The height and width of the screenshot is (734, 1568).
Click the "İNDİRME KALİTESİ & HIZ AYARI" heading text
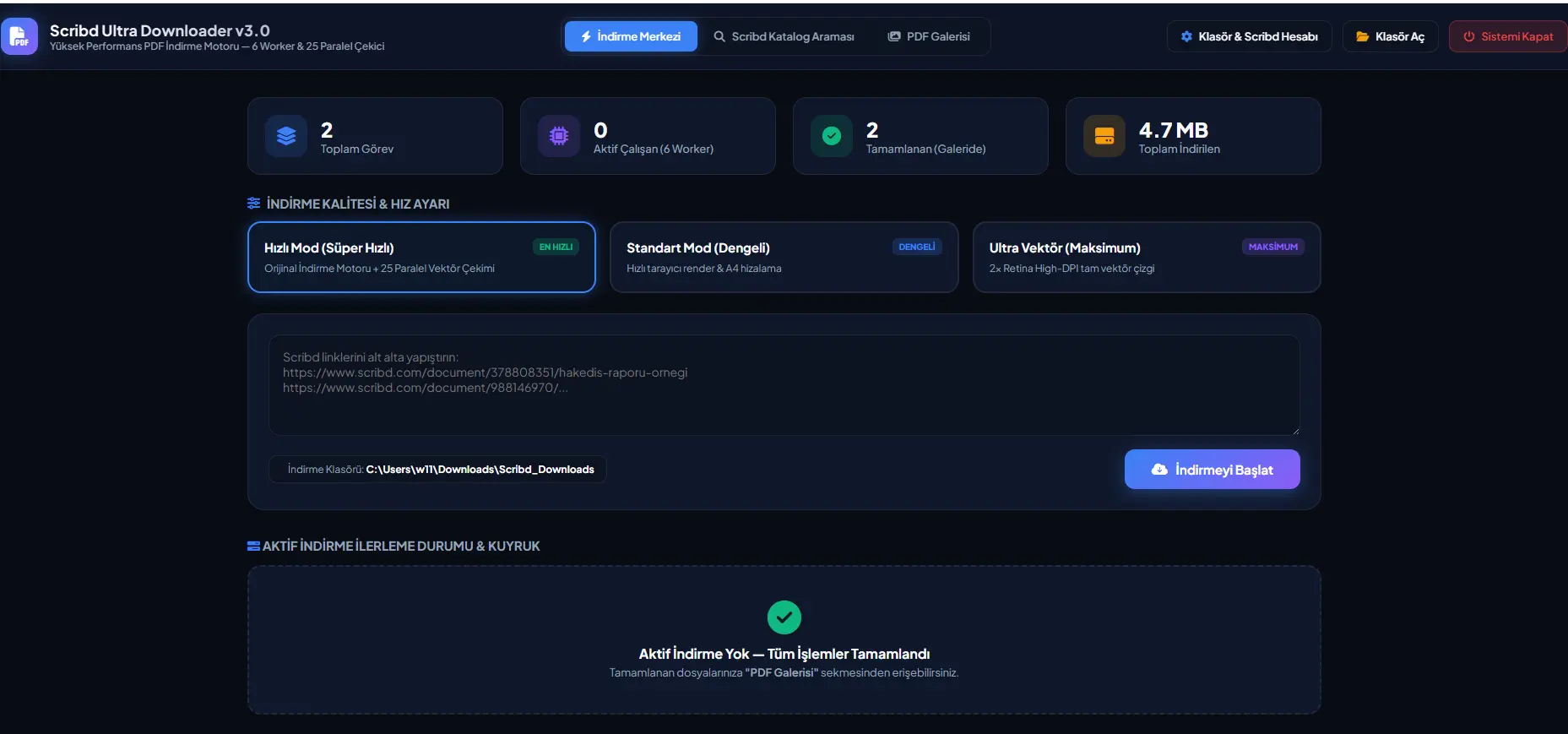[358, 204]
